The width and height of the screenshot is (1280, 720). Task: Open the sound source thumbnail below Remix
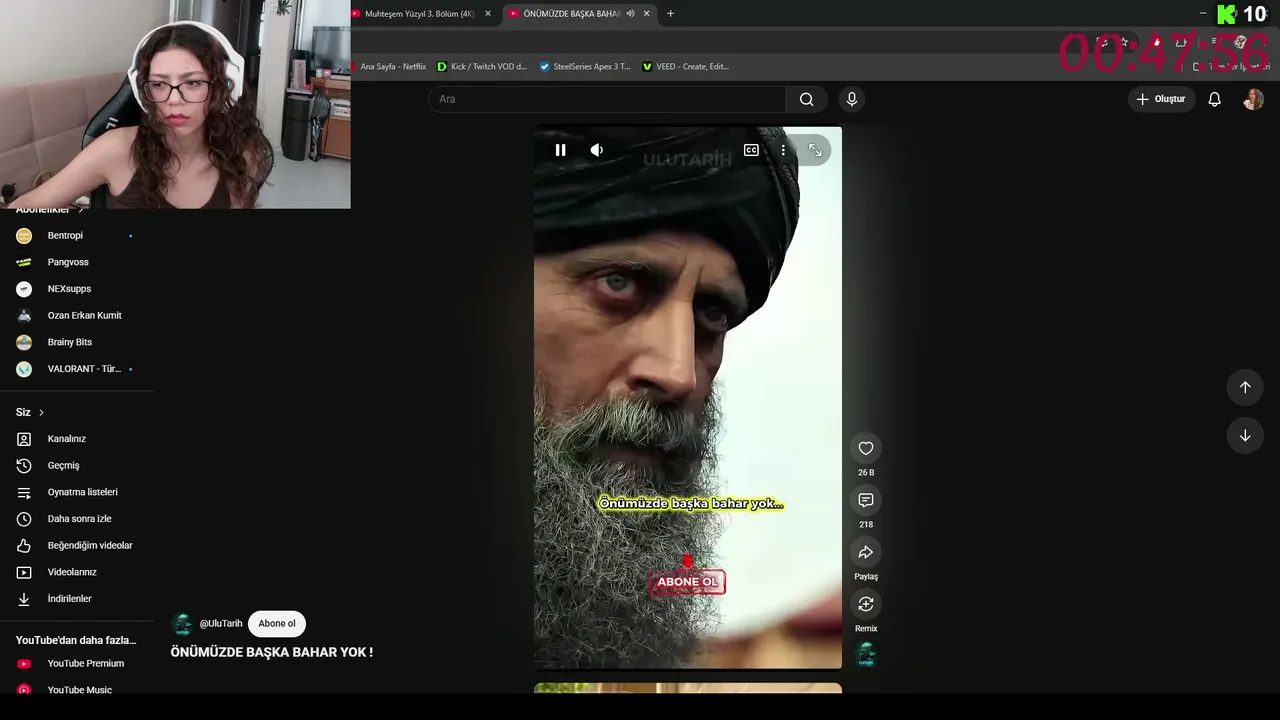tap(866, 655)
